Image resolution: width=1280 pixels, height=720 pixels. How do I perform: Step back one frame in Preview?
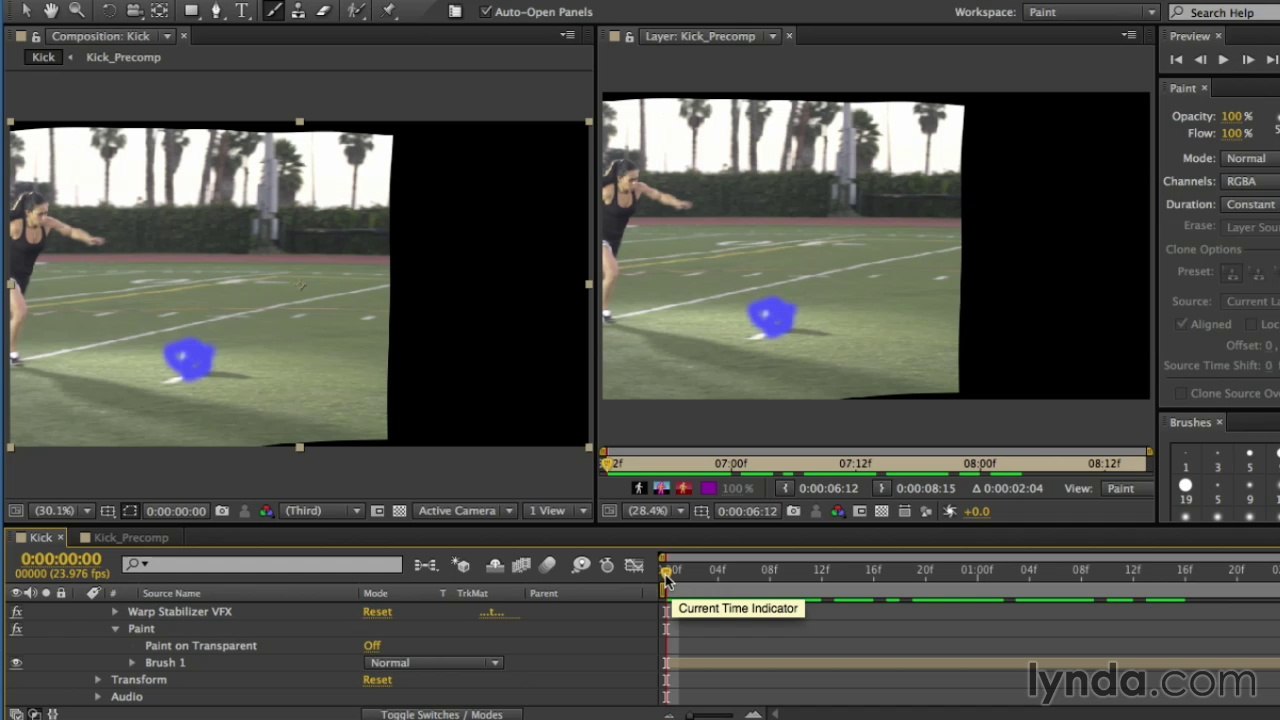[1200, 60]
